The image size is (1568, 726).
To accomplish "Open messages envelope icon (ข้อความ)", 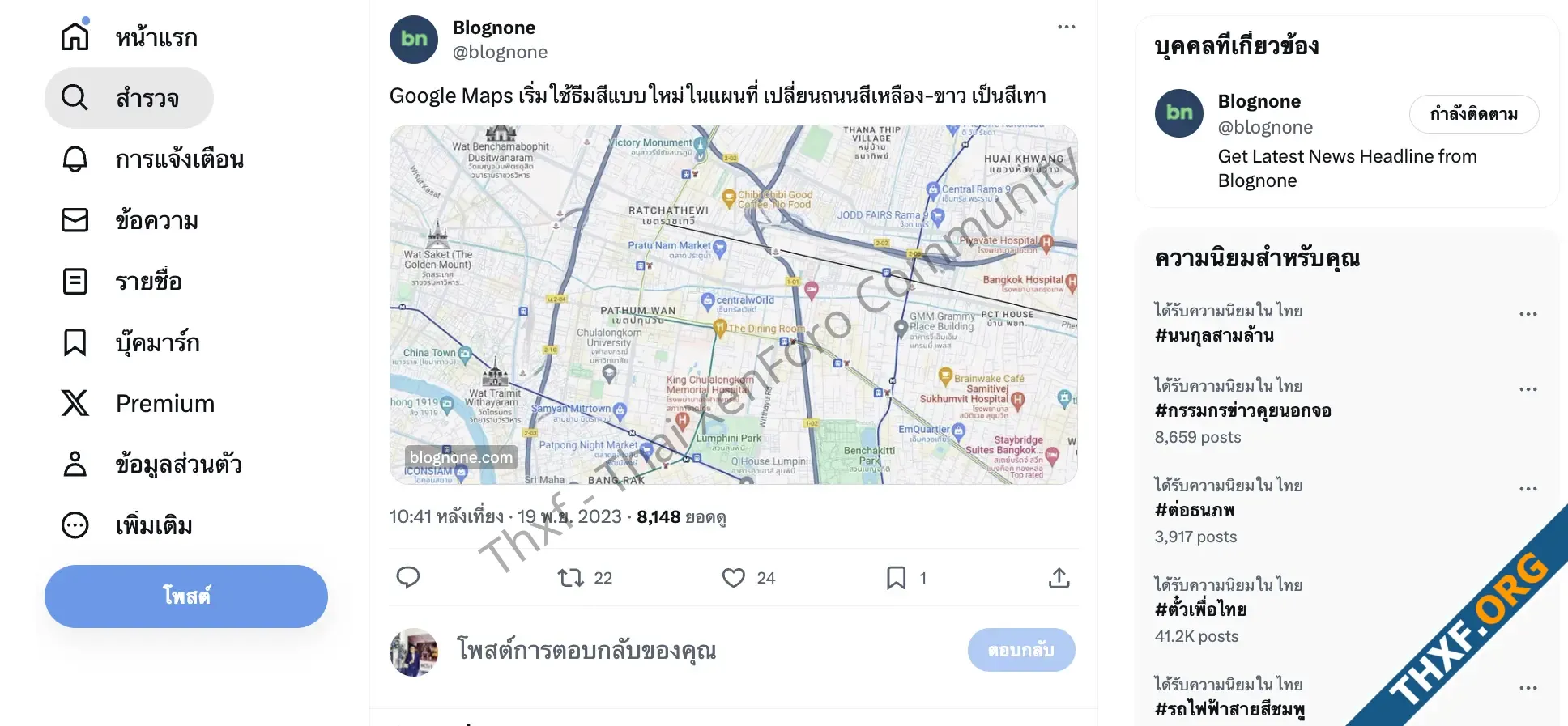I will 75,220.
